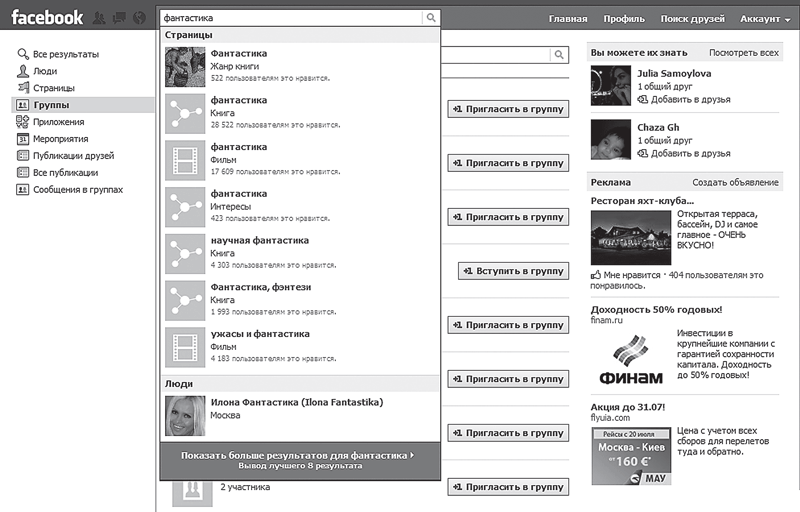Click inside the фантастика search field

click(290, 18)
